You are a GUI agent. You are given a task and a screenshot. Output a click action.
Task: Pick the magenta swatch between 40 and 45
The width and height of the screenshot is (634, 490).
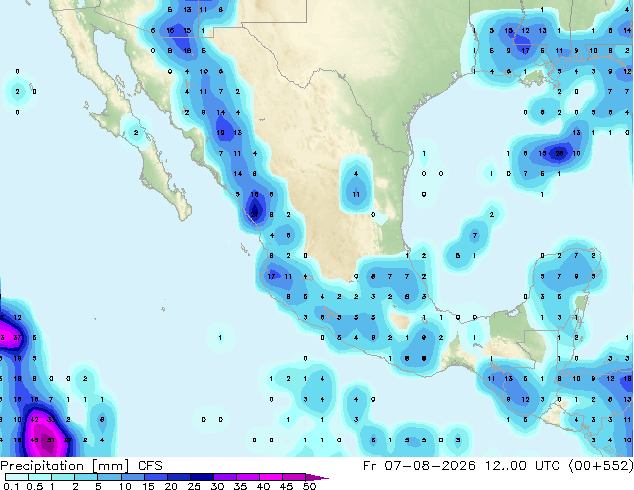click(271, 477)
